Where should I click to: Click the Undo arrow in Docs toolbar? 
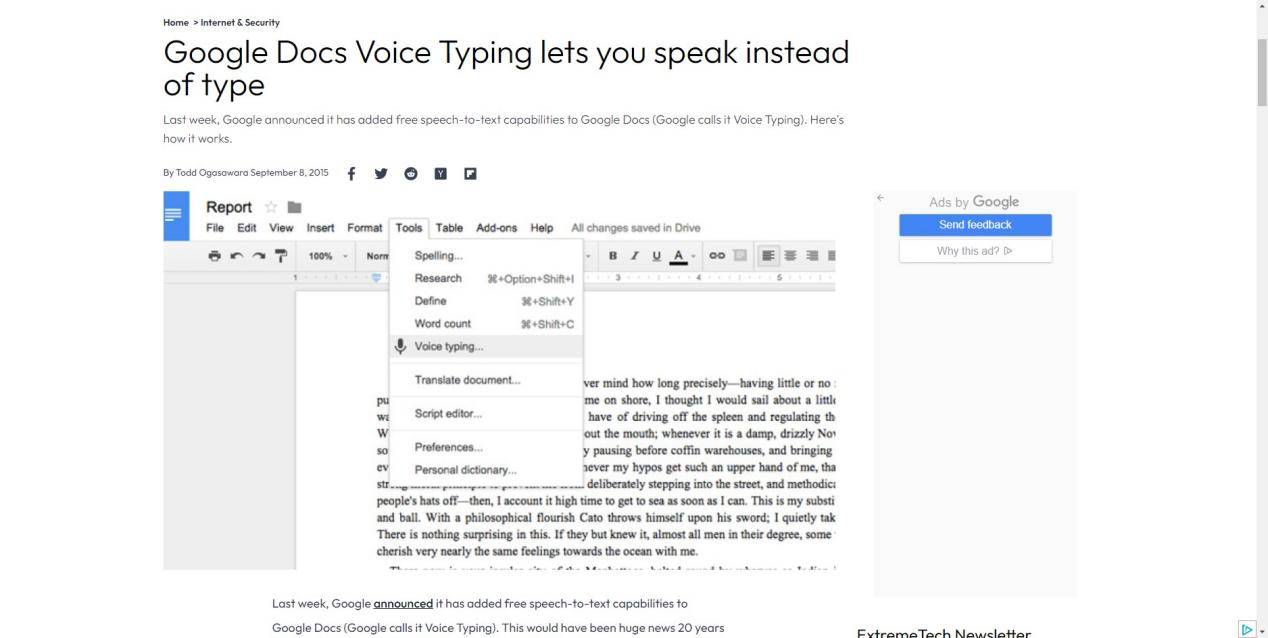coord(237,256)
